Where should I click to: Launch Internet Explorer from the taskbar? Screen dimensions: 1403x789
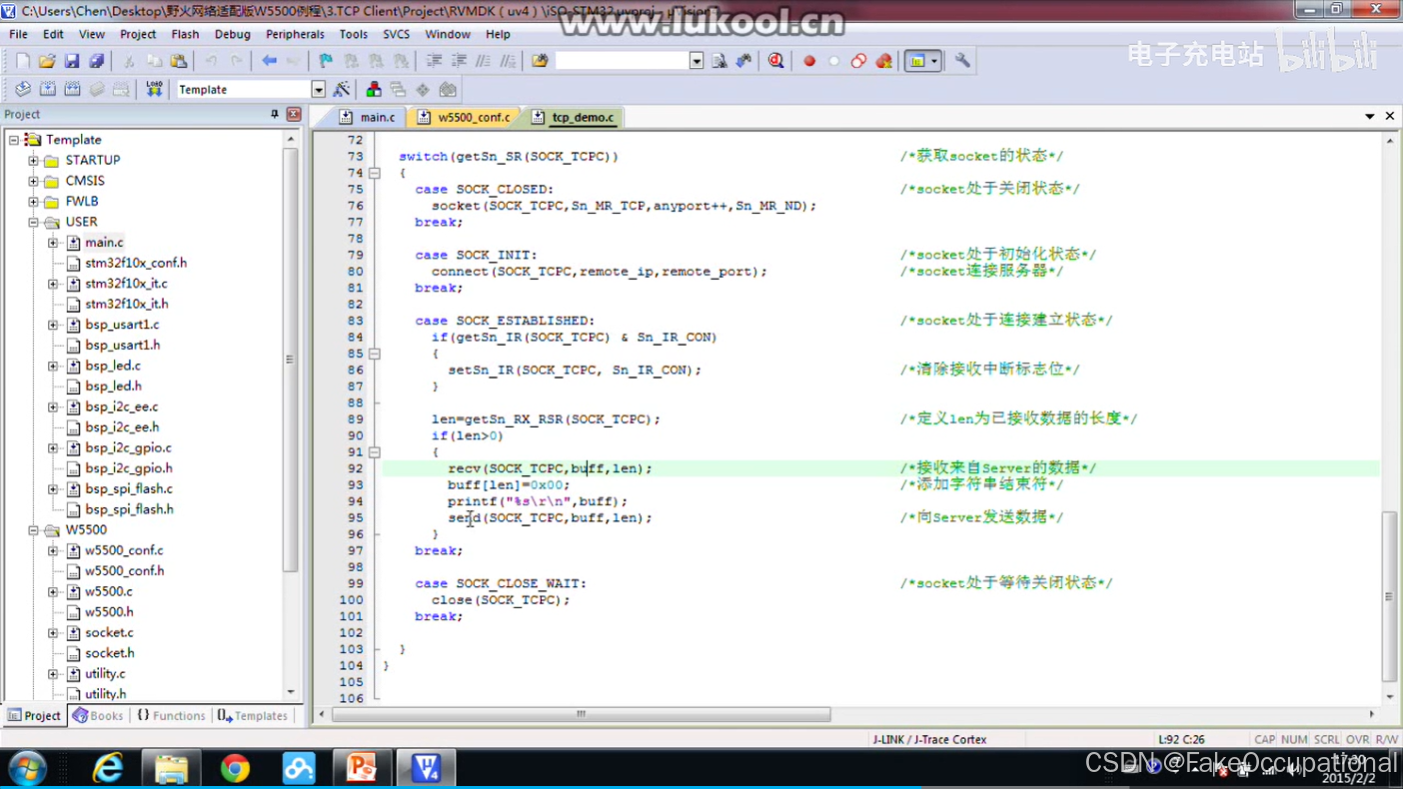tap(107, 768)
